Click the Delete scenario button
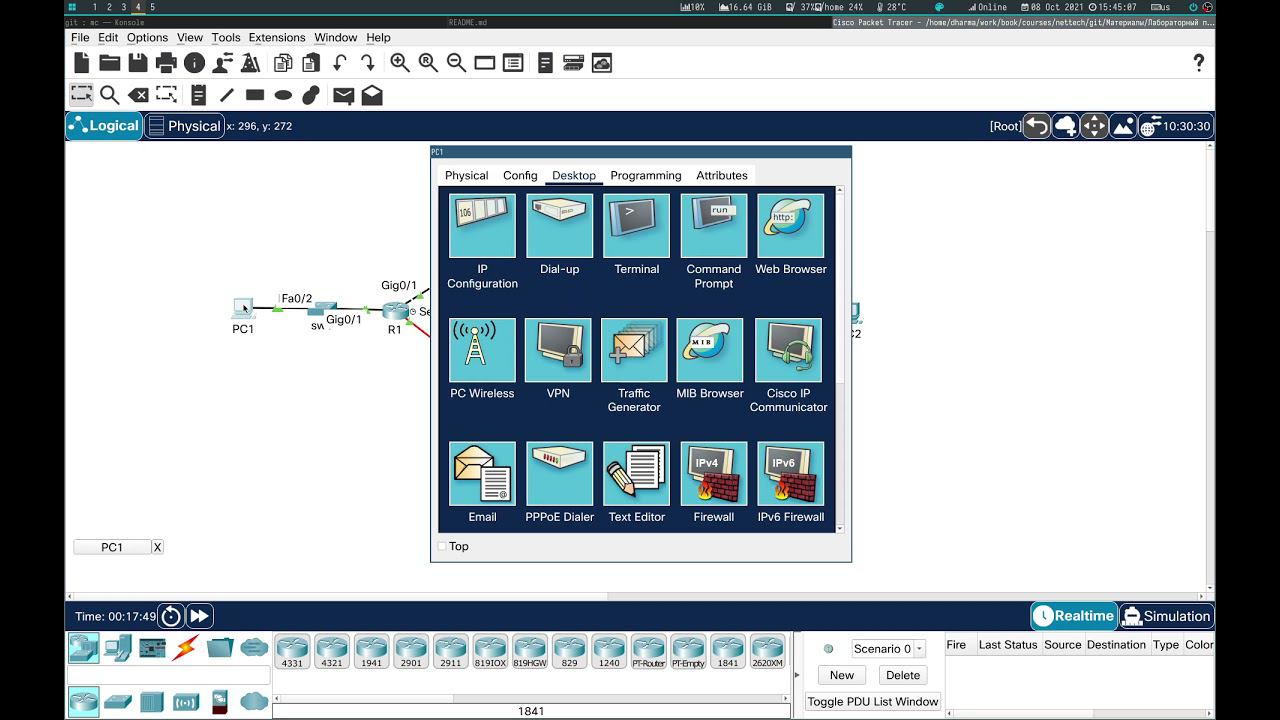The height and width of the screenshot is (720, 1280). tap(903, 675)
